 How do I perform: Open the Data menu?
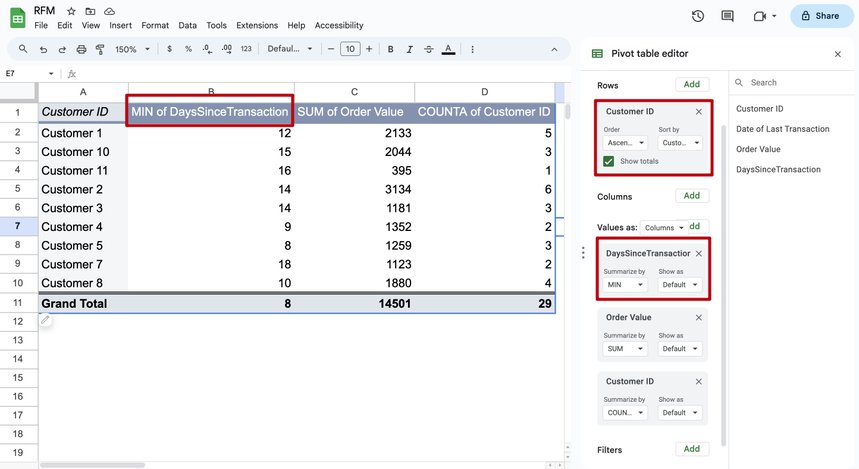pyautogui.click(x=187, y=25)
